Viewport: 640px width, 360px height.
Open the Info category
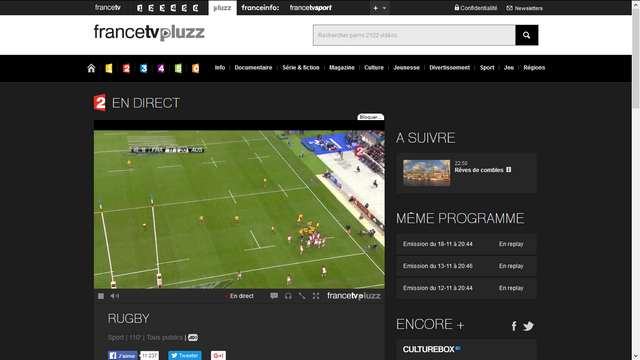coord(220,68)
